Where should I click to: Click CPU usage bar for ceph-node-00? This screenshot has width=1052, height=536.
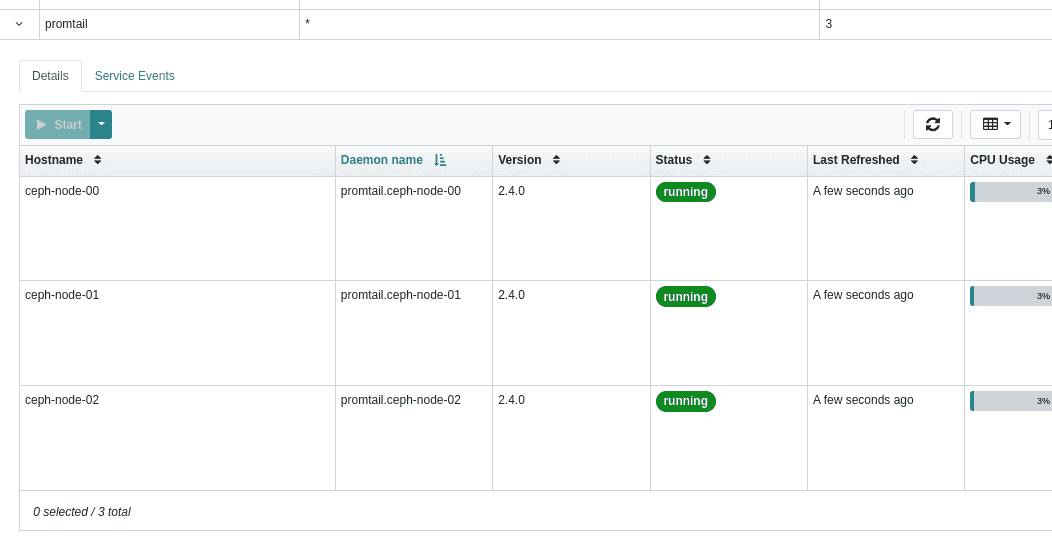click(x=1010, y=192)
